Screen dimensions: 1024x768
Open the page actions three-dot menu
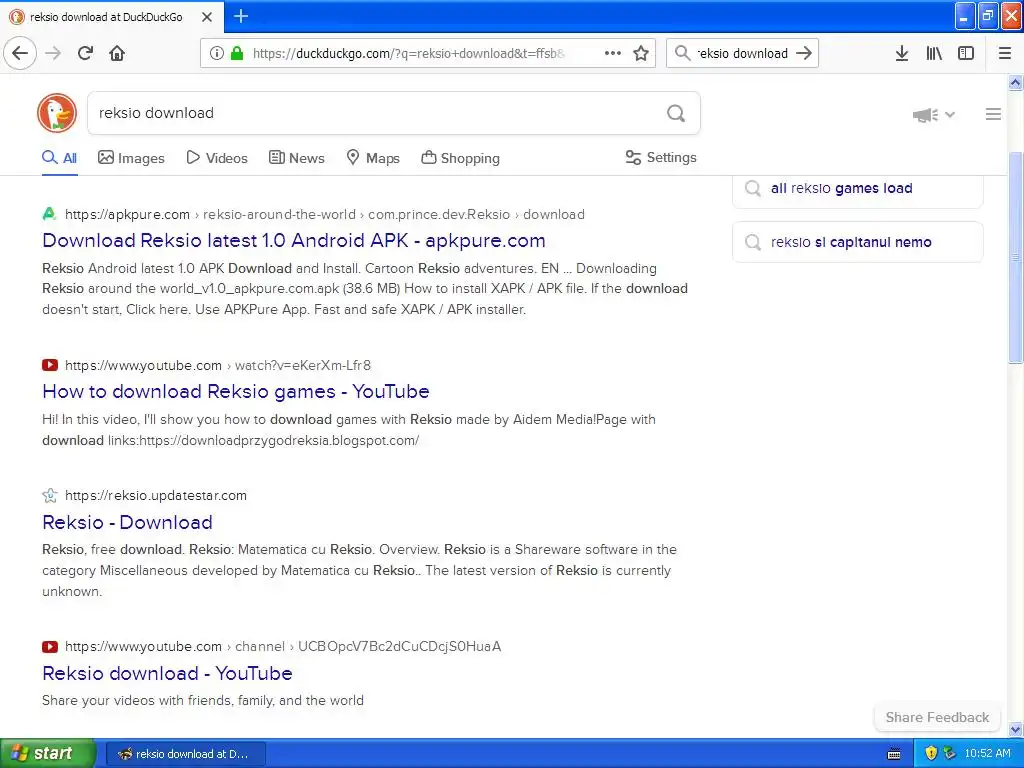point(613,53)
